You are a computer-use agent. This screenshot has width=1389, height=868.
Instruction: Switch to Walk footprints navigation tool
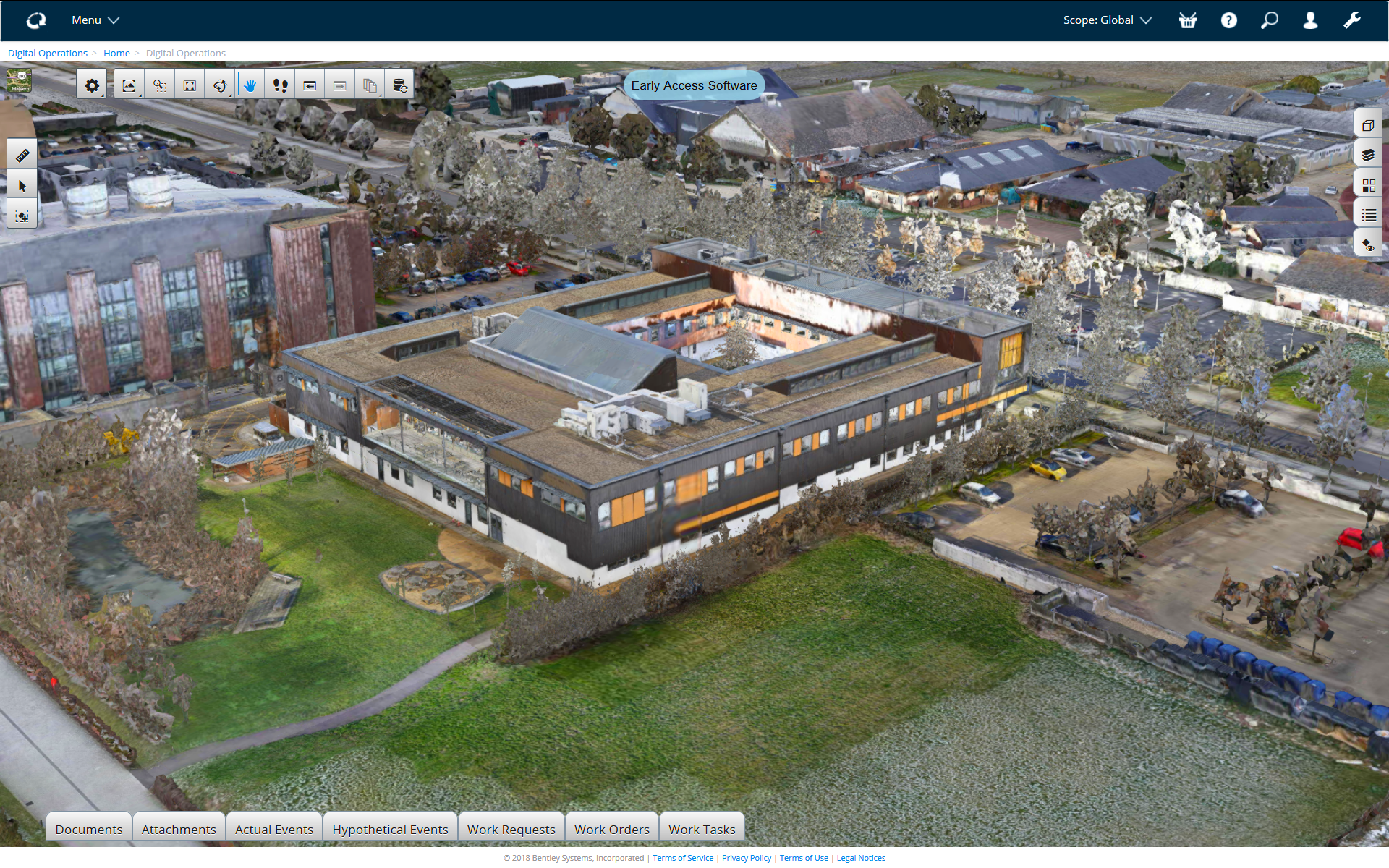(x=280, y=85)
